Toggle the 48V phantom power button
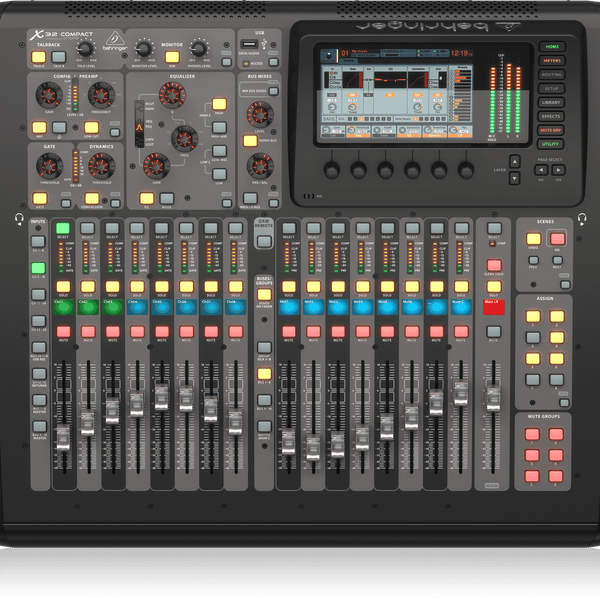This screenshot has width=600, height=600. pyautogui.click(x=39, y=127)
